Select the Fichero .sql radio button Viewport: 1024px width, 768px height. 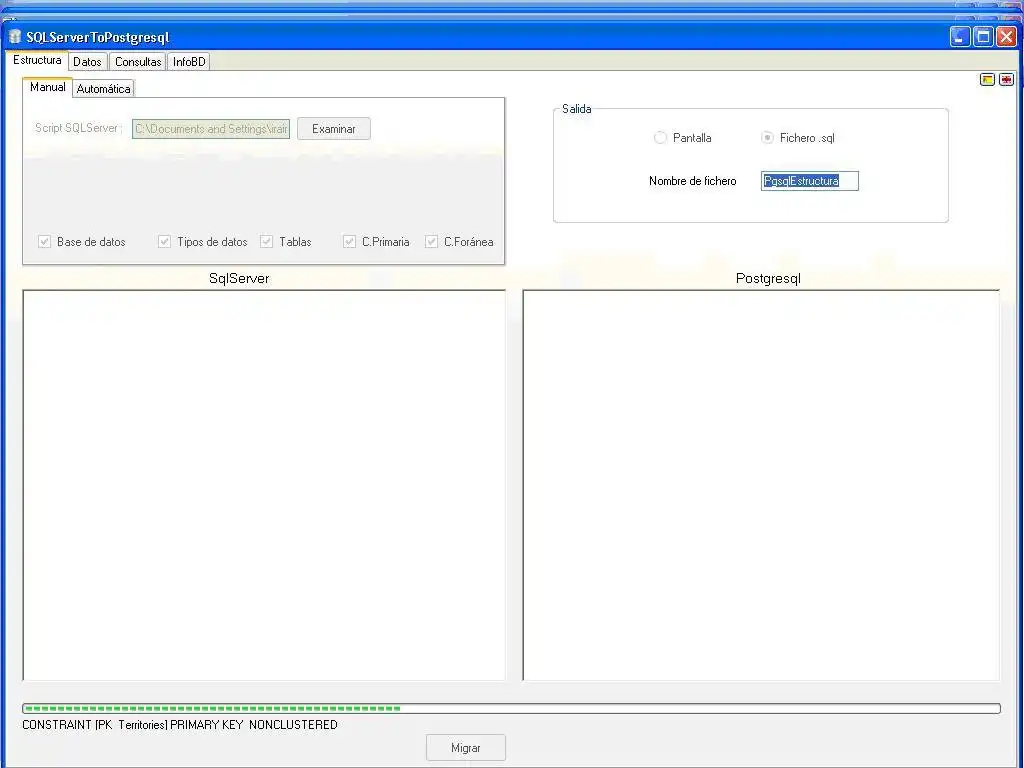tap(767, 138)
